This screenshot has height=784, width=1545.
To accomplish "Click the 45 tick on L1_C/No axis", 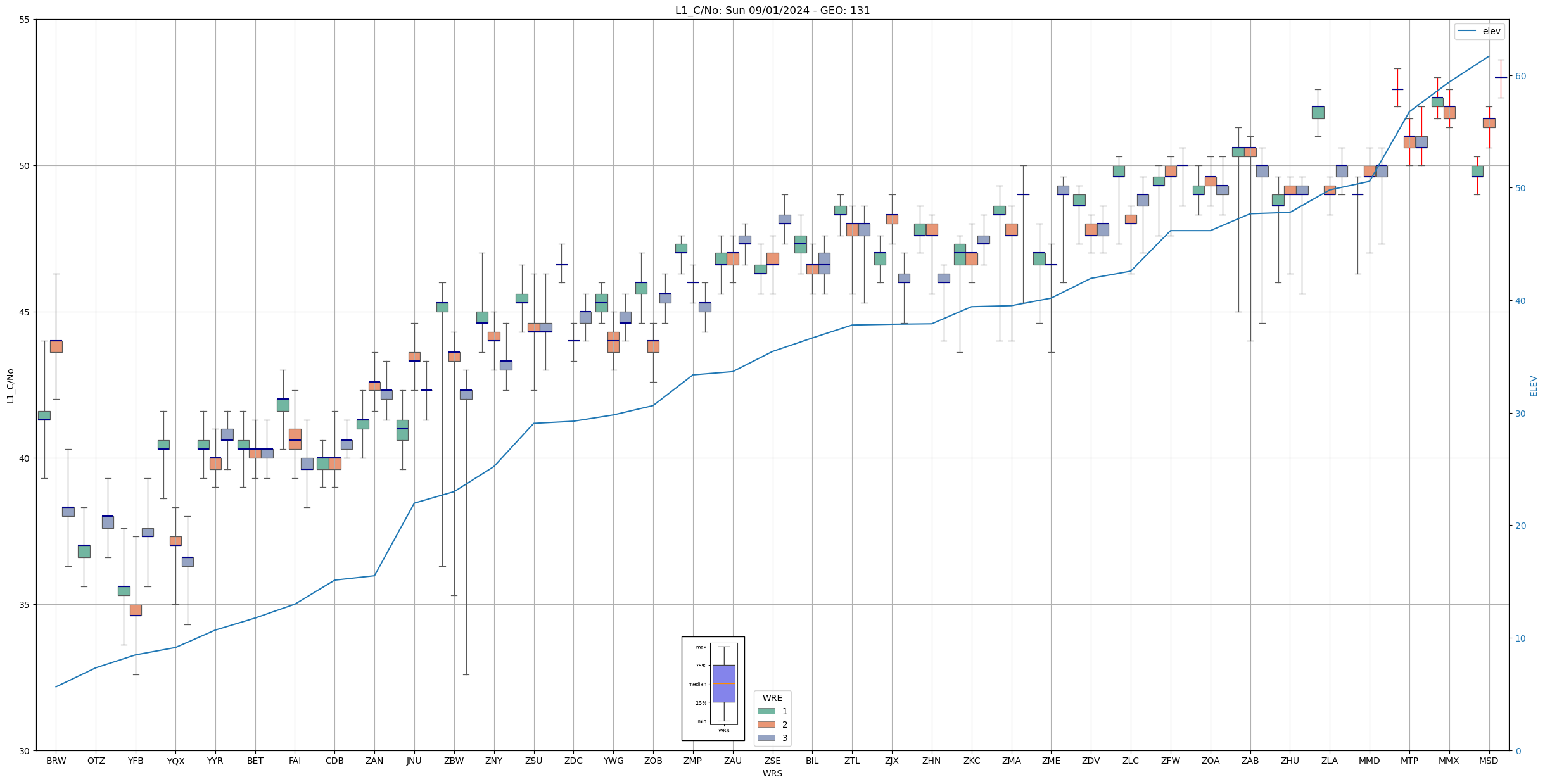I will 25,312.
